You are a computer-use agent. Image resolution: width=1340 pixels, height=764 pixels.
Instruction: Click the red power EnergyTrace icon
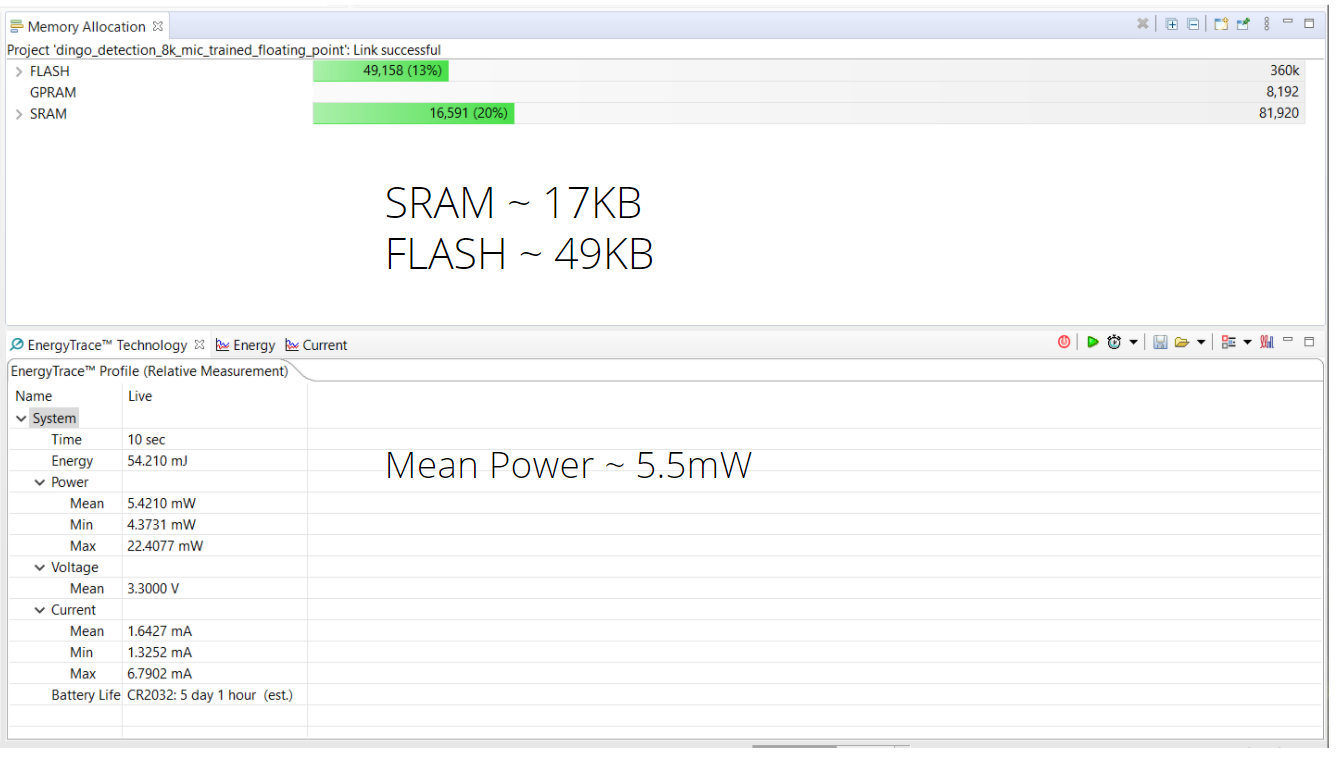[1064, 342]
